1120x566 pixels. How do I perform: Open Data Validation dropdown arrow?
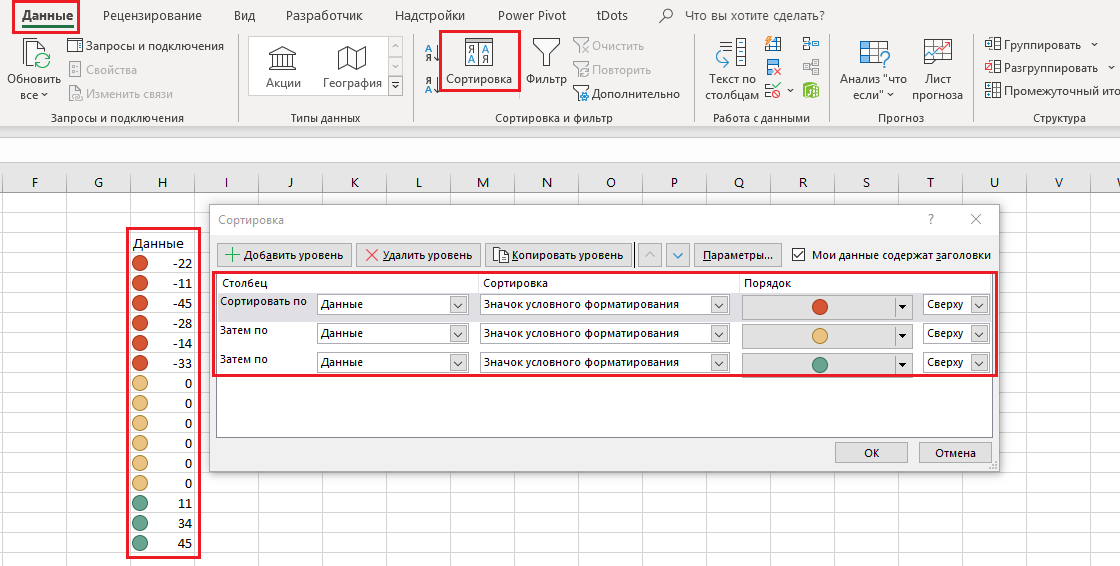click(790, 91)
